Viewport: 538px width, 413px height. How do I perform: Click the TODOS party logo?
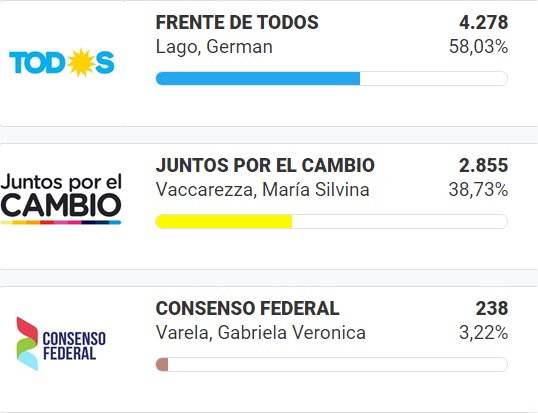62,62
